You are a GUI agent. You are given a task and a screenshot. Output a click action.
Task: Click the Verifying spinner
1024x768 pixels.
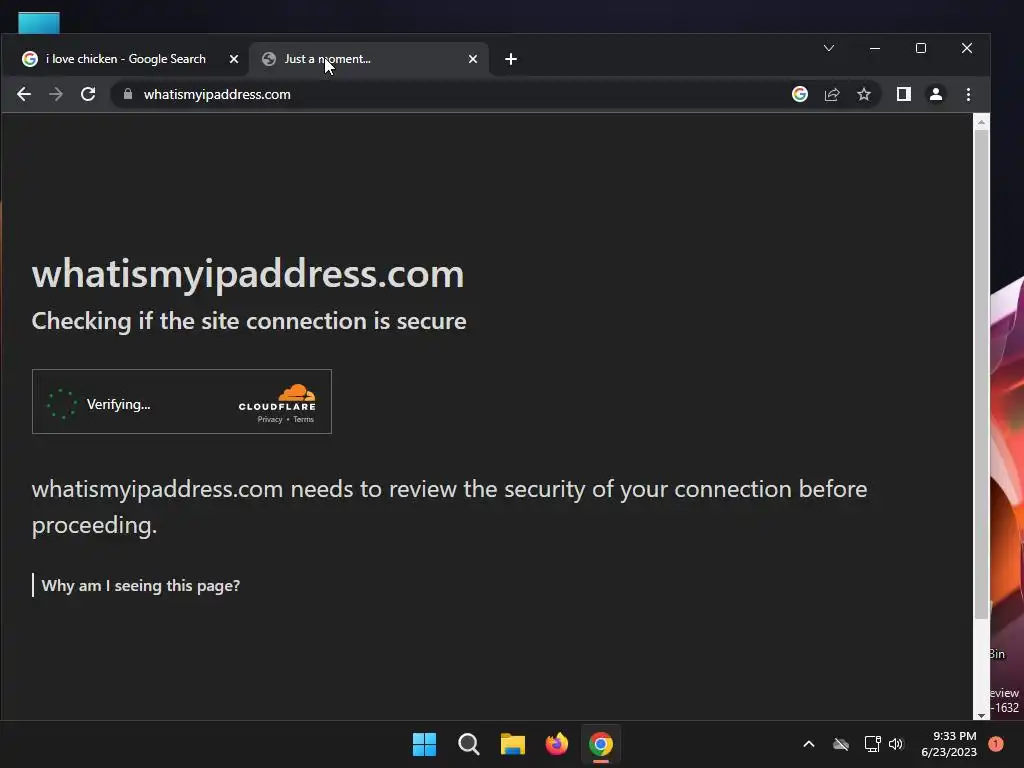pyautogui.click(x=61, y=404)
